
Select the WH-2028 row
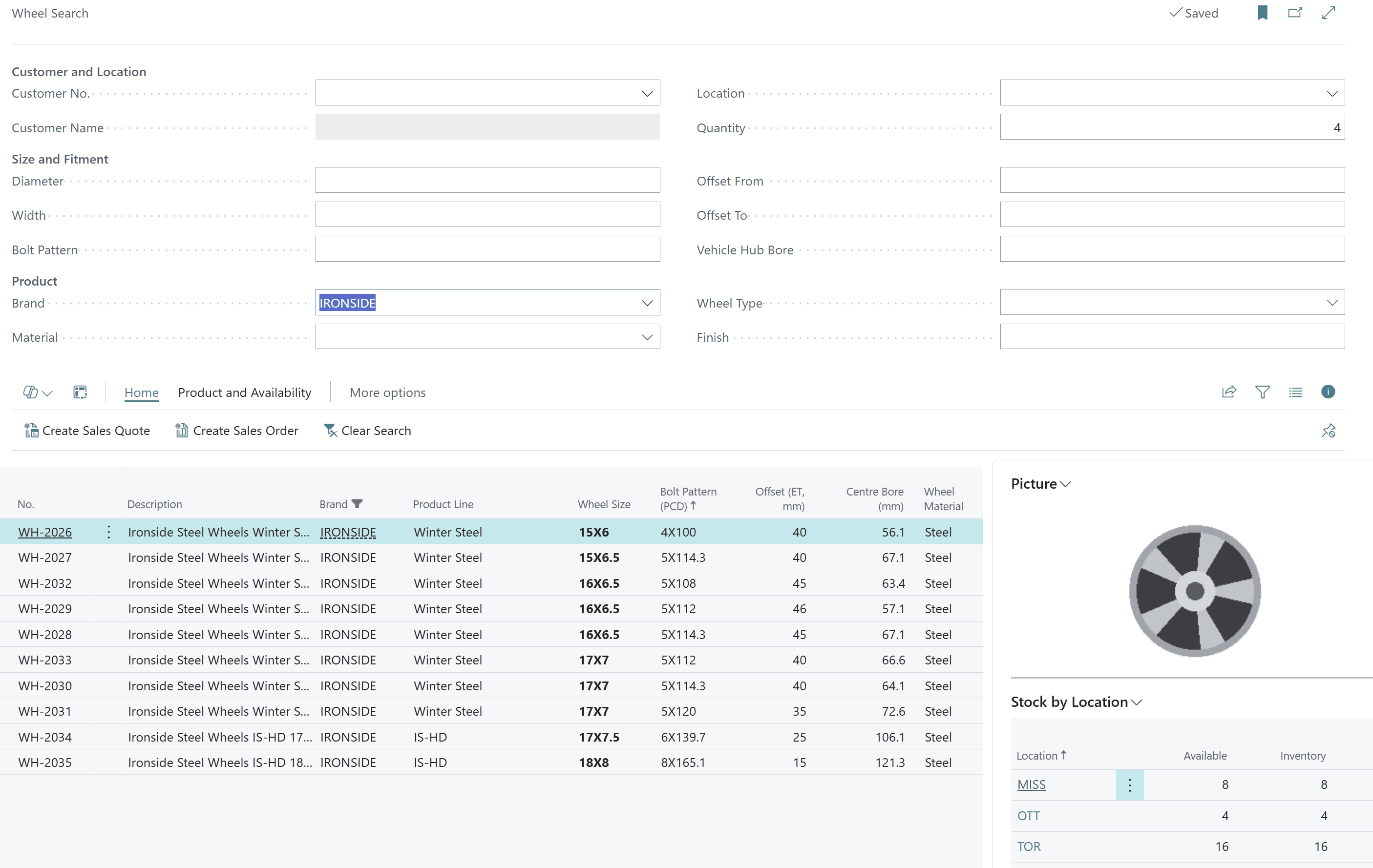(x=491, y=634)
